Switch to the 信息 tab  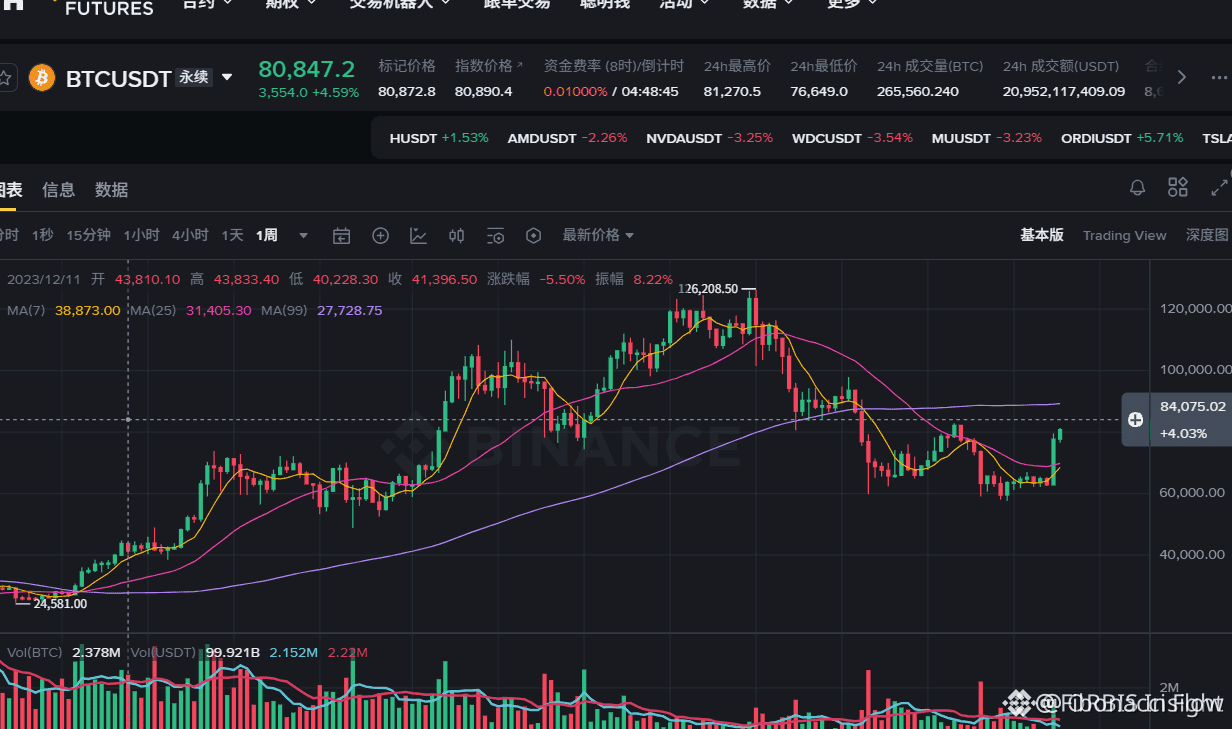(x=58, y=190)
